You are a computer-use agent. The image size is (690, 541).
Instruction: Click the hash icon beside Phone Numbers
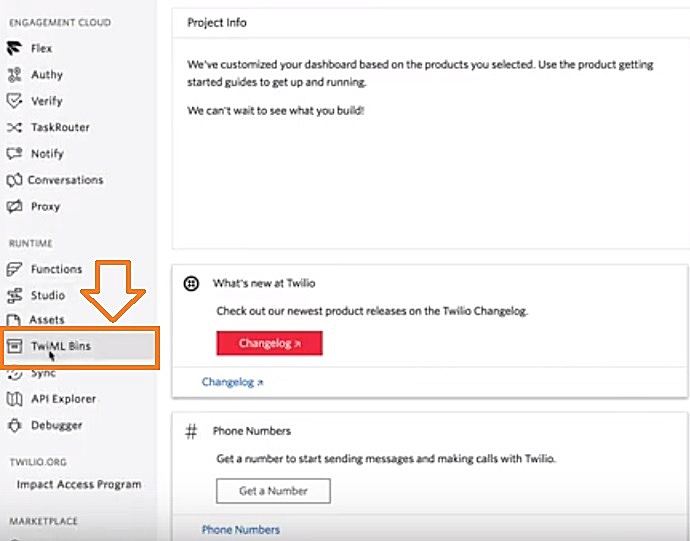[x=191, y=431]
